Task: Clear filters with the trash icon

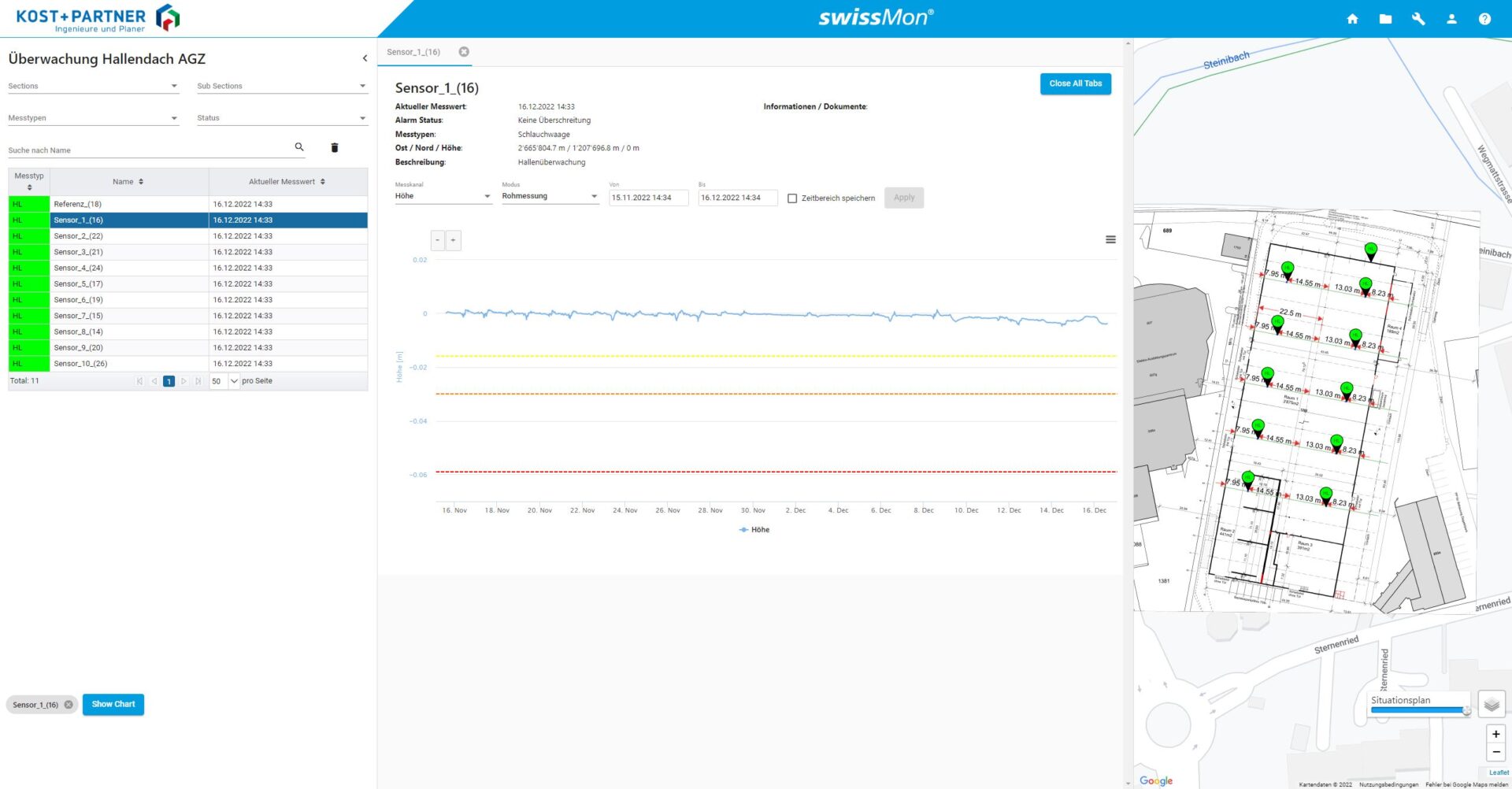Action: click(335, 148)
